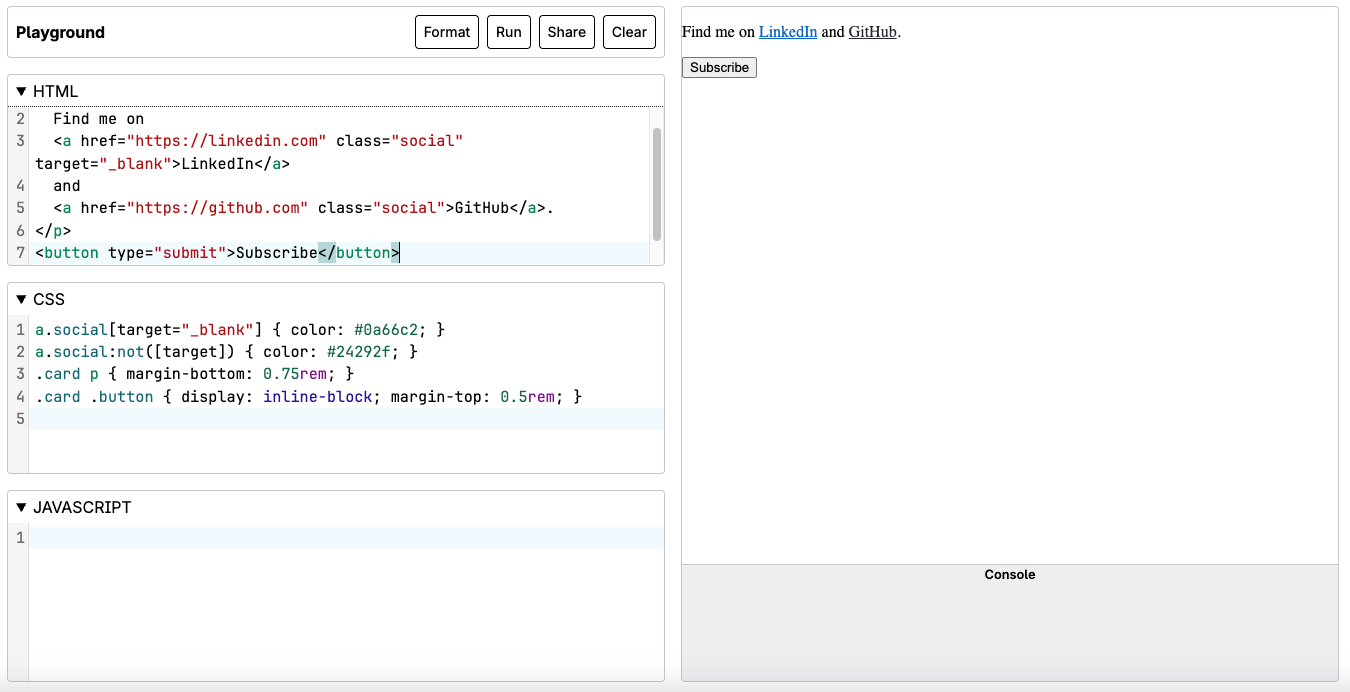The image size is (1350, 692).
Task: Run the playground code
Action: [x=509, y=32]
